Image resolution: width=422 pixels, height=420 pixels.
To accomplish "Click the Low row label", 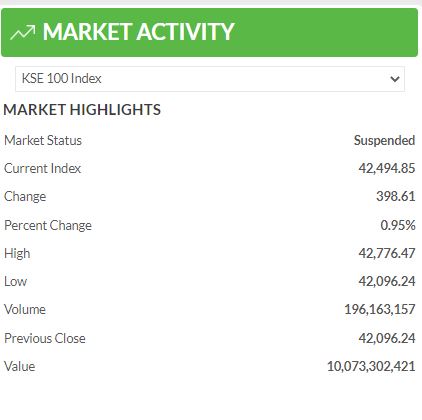I will [x=15, y=282].
